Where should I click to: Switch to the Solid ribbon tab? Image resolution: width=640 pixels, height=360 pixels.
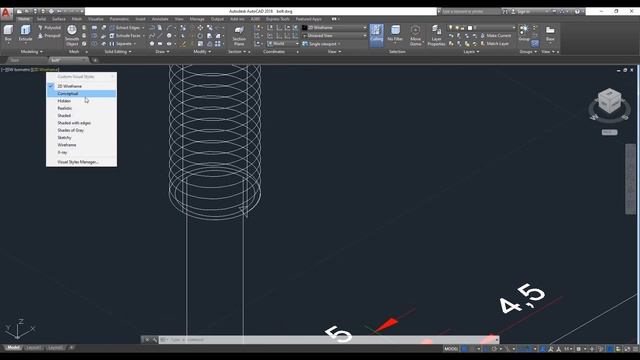coord(41,19)
